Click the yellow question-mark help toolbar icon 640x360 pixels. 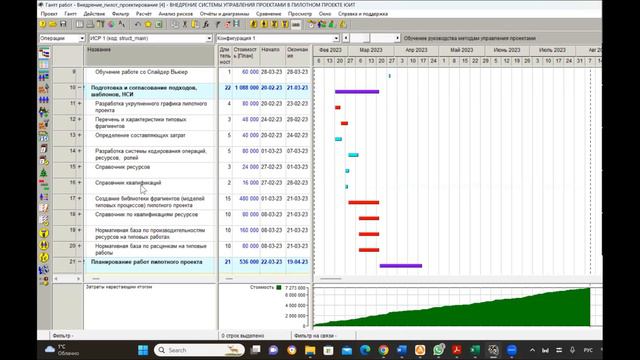(42, 24)
